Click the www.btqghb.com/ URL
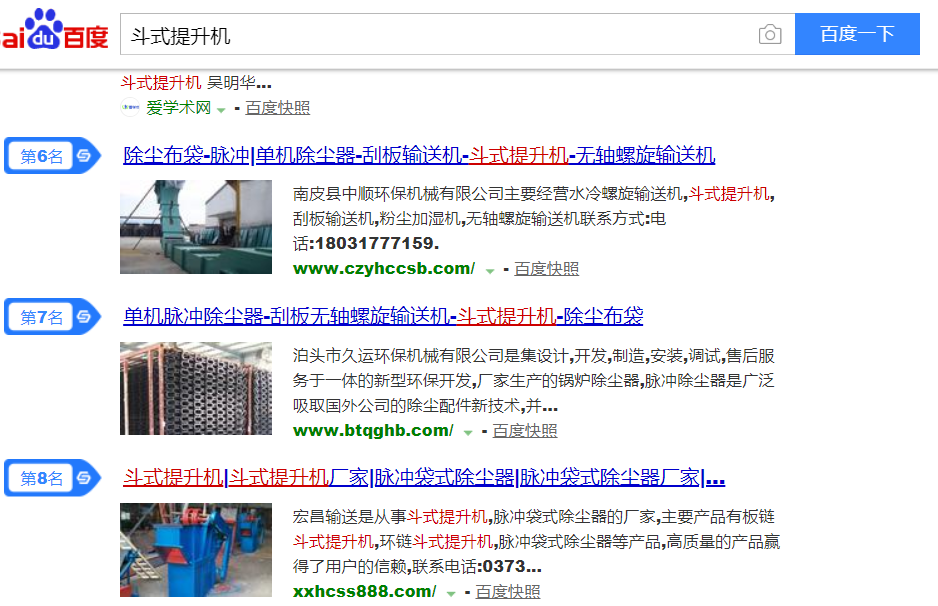This screenshot has height=606, width=938. [373, 430]
